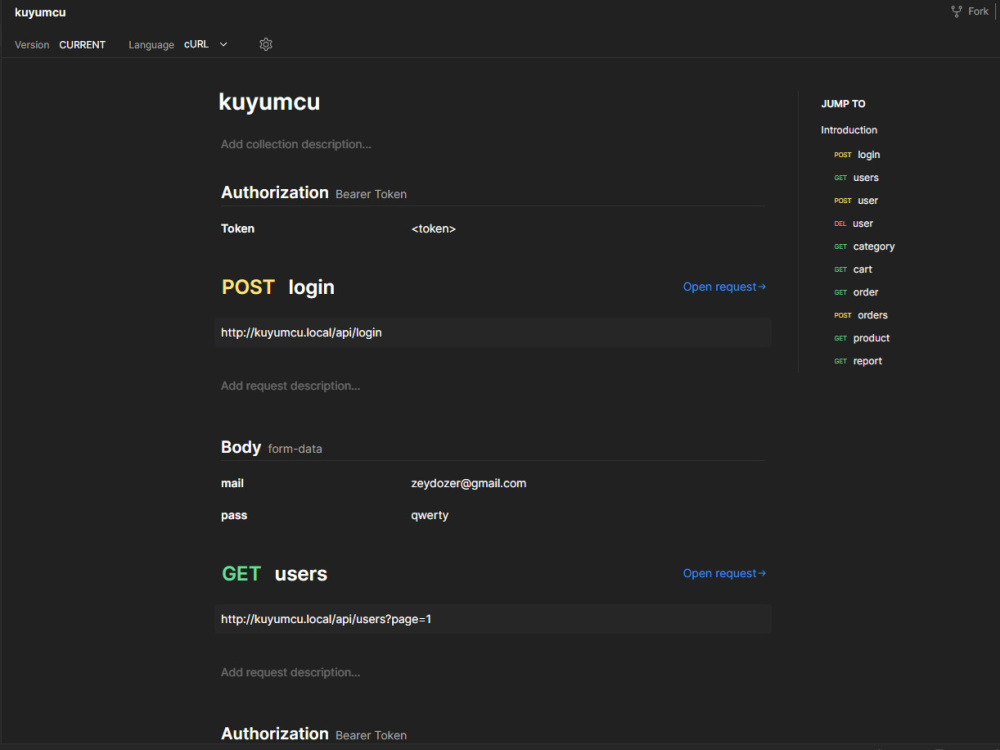Click the pass value qwerty
Screen dimensions: 1000x750
click(429, 515)
